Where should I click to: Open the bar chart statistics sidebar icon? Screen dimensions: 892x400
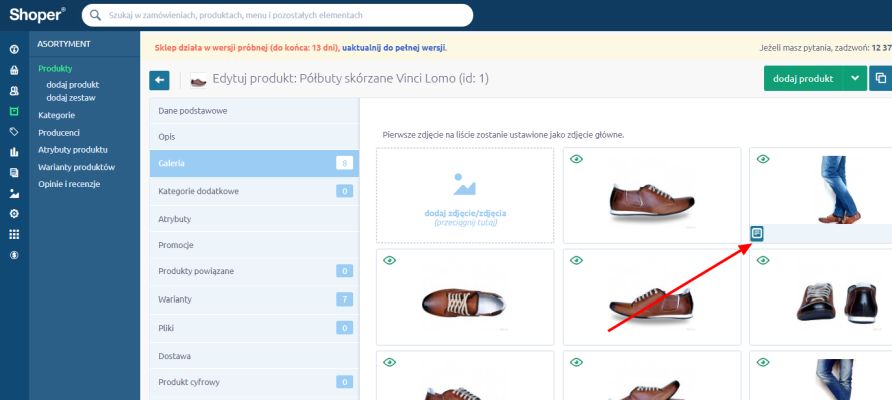pos(14,152)
